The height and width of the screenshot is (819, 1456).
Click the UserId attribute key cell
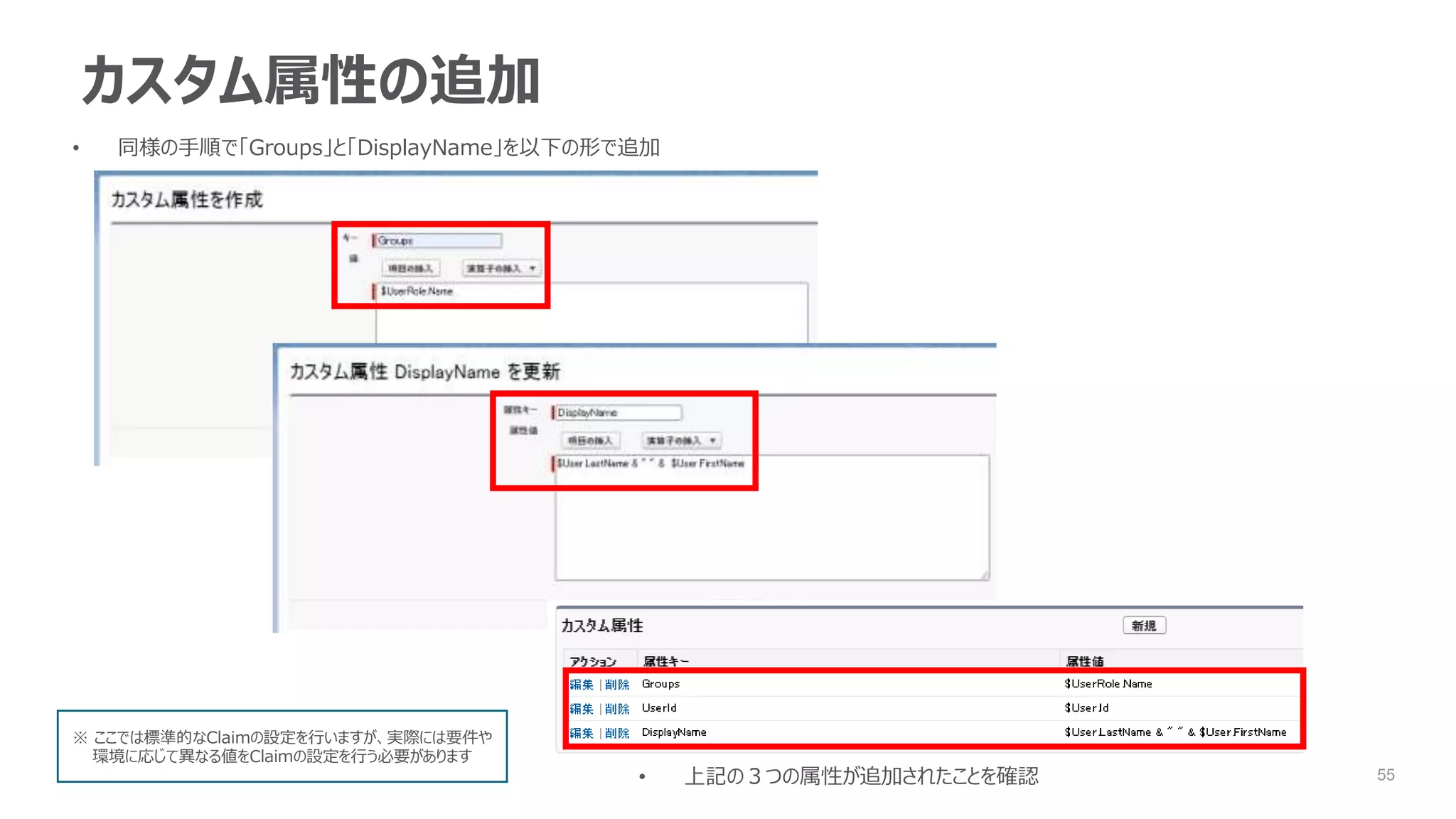click(659, 708)
